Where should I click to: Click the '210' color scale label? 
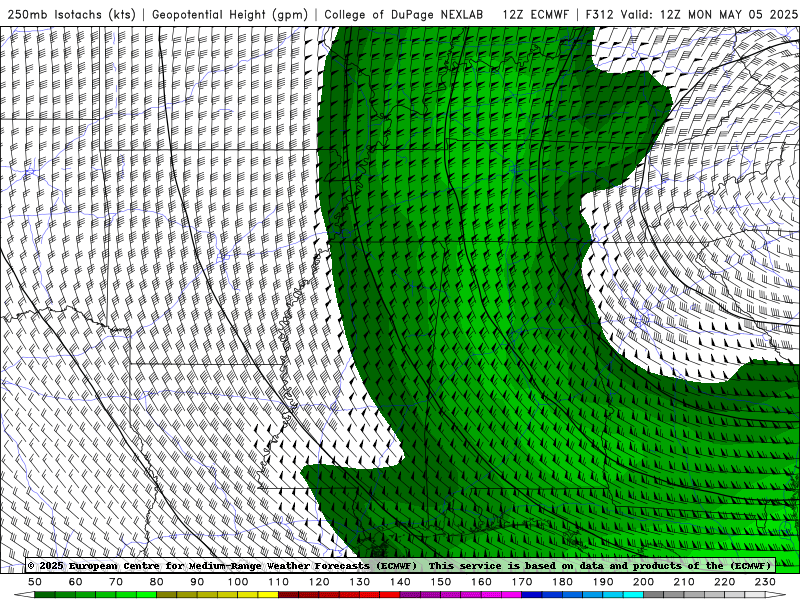tap(684, 582)
